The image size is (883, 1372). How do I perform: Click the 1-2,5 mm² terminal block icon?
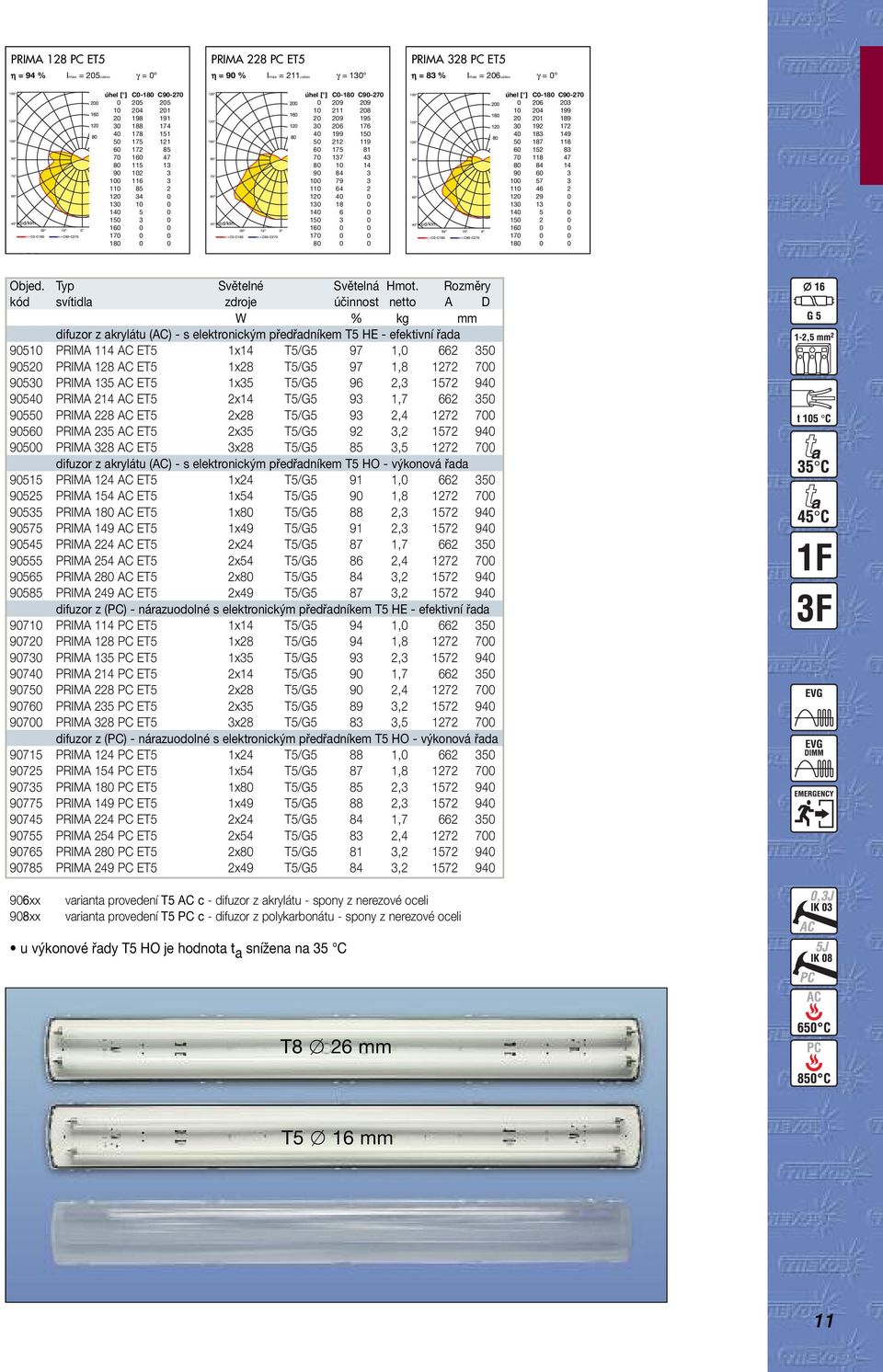click(814, 353)
